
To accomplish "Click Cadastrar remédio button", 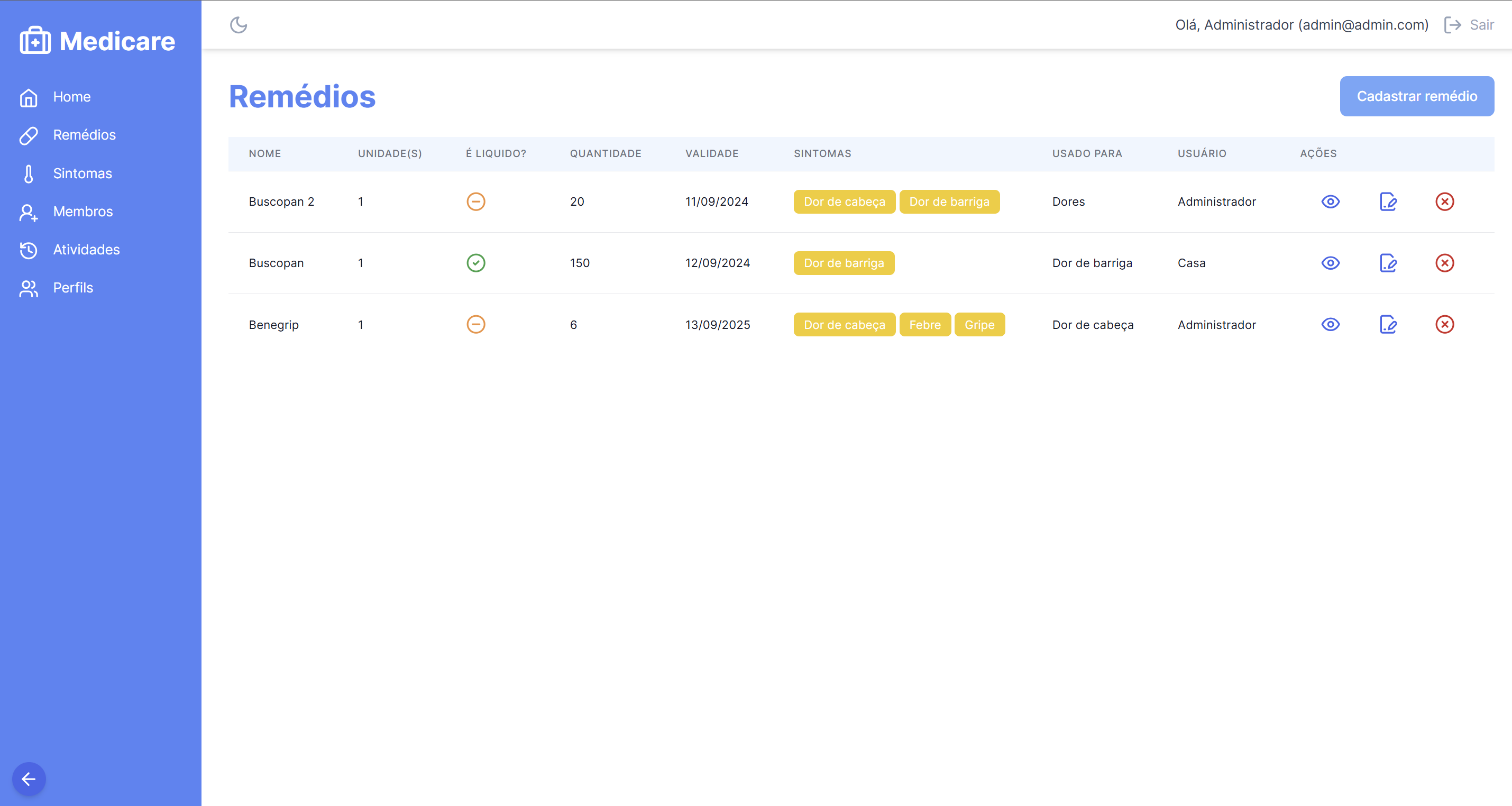I will pyautogui.click(x=1416, y=96).
